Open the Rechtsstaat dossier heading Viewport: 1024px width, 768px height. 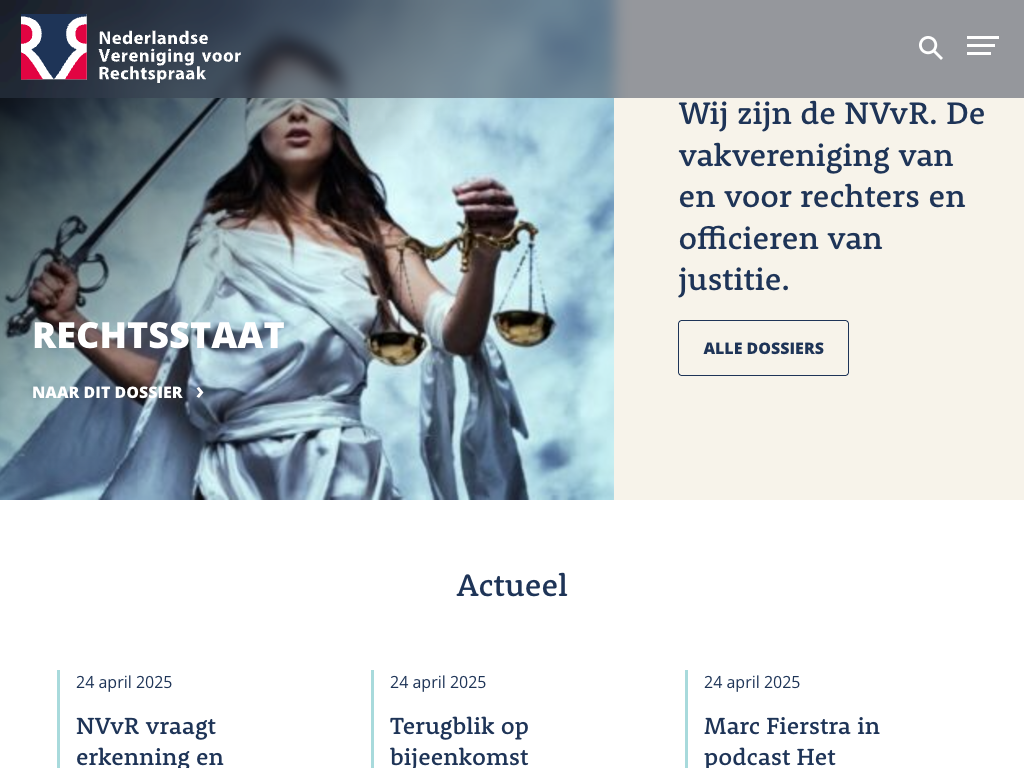(x=159, y=336)
